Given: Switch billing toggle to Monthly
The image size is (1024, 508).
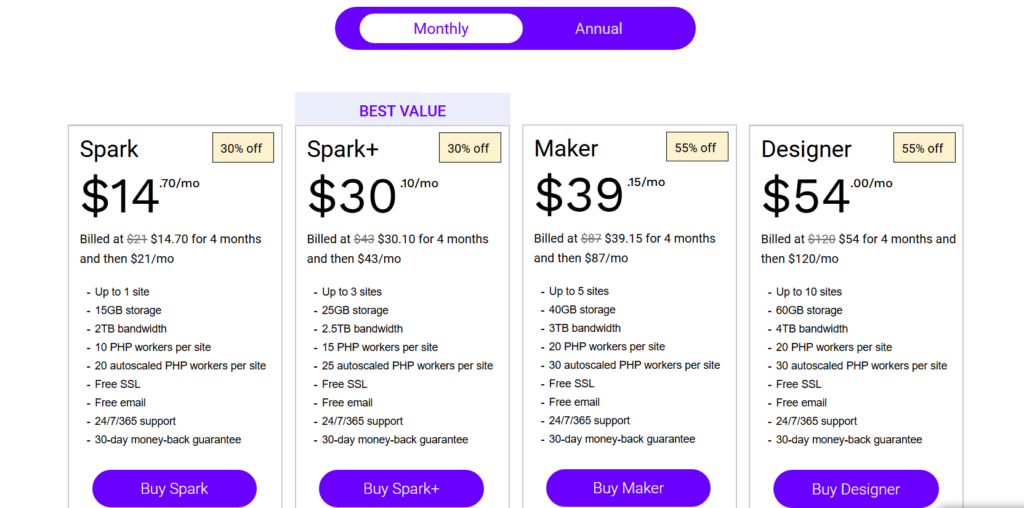Looking at the screenshot, I should click(x=440, y=29).
